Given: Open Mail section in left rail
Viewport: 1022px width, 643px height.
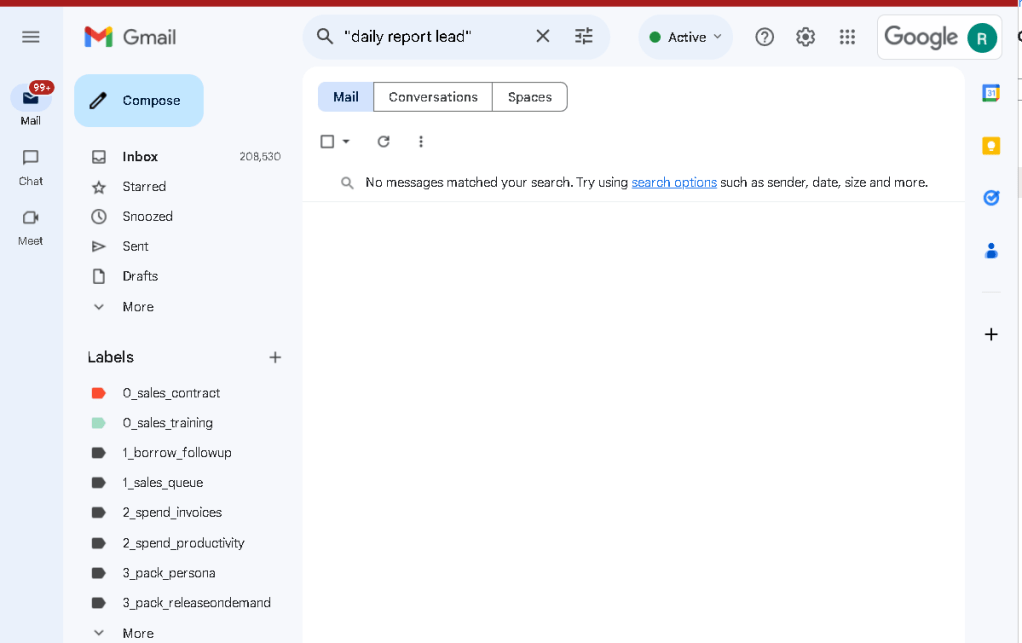Looking at the screenshot, I should tap(31, 105).
